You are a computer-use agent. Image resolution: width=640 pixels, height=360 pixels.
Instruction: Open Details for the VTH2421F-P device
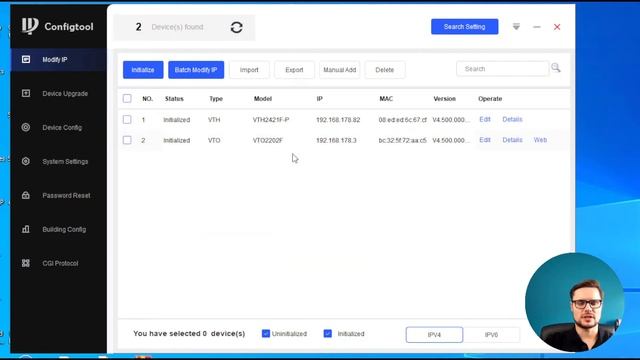pos(512,119)
